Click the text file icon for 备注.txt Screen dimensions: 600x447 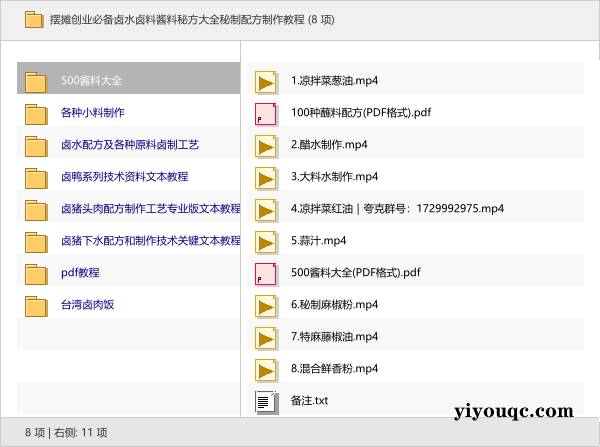(266, 401)
